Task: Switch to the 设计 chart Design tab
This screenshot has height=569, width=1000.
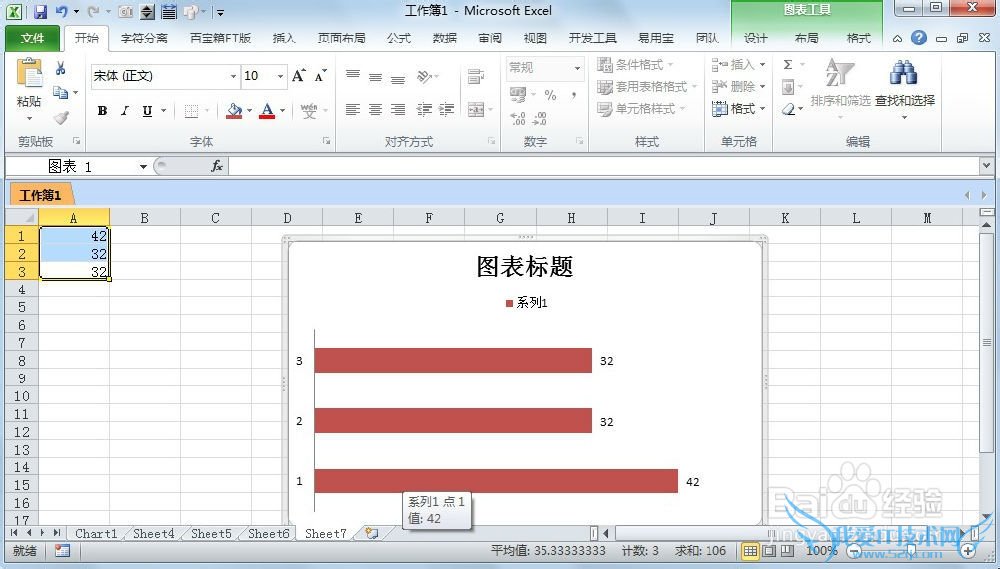Action: [x=756, y=38]
